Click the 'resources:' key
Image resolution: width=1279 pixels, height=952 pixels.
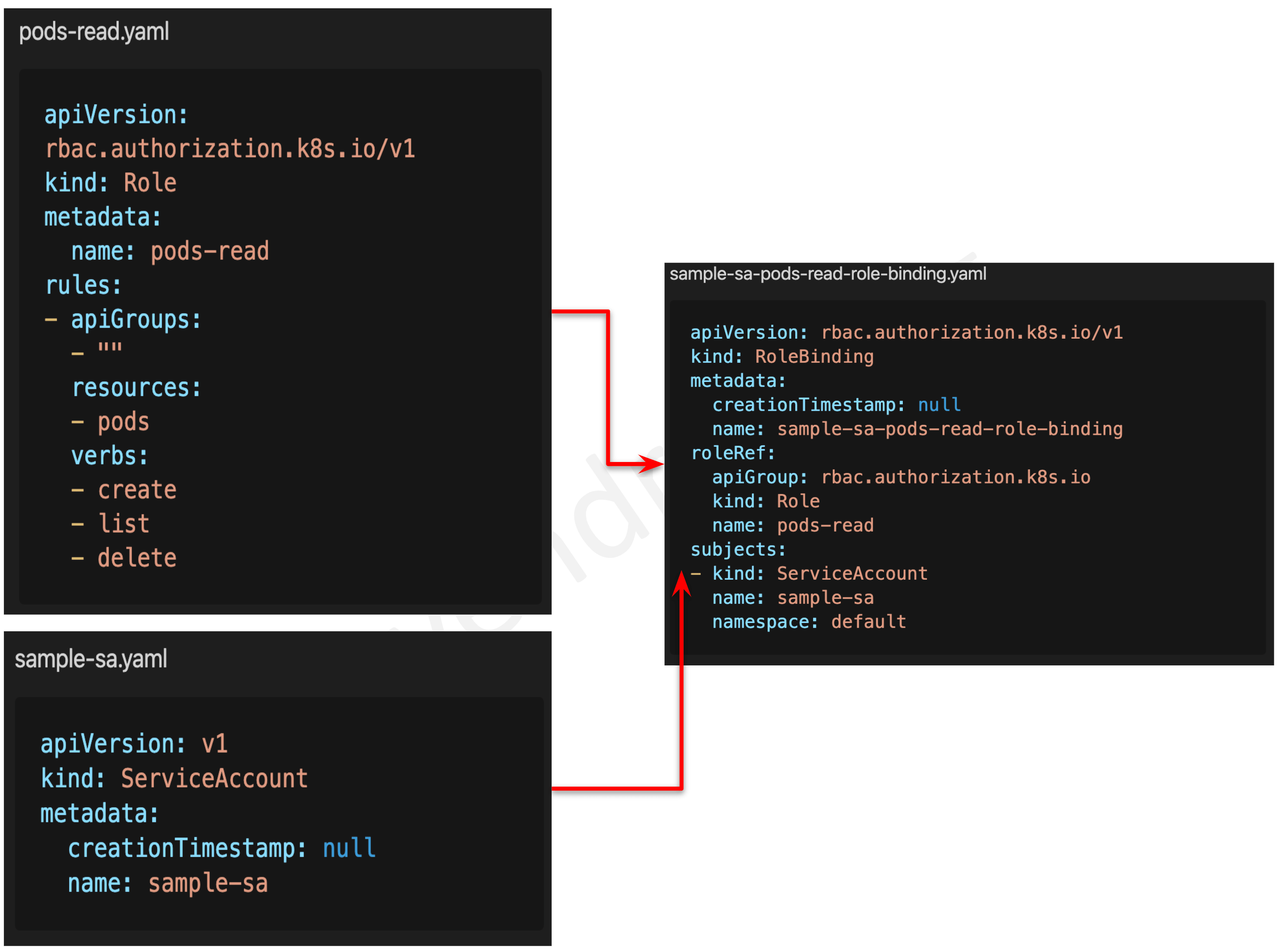(136, 388)
